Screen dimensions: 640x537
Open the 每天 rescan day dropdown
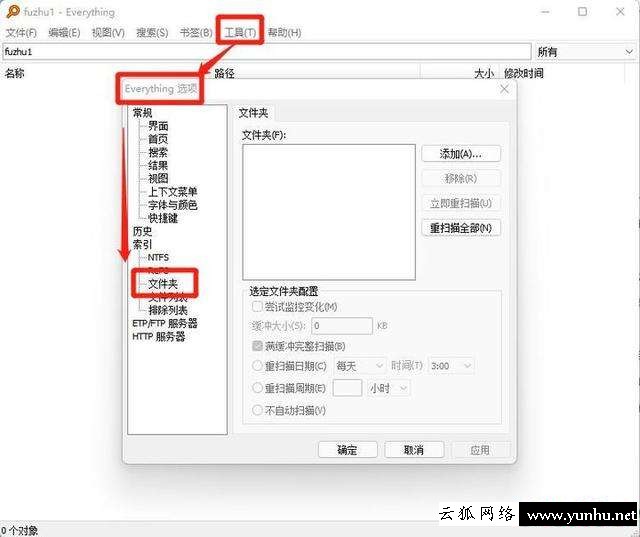360,366
